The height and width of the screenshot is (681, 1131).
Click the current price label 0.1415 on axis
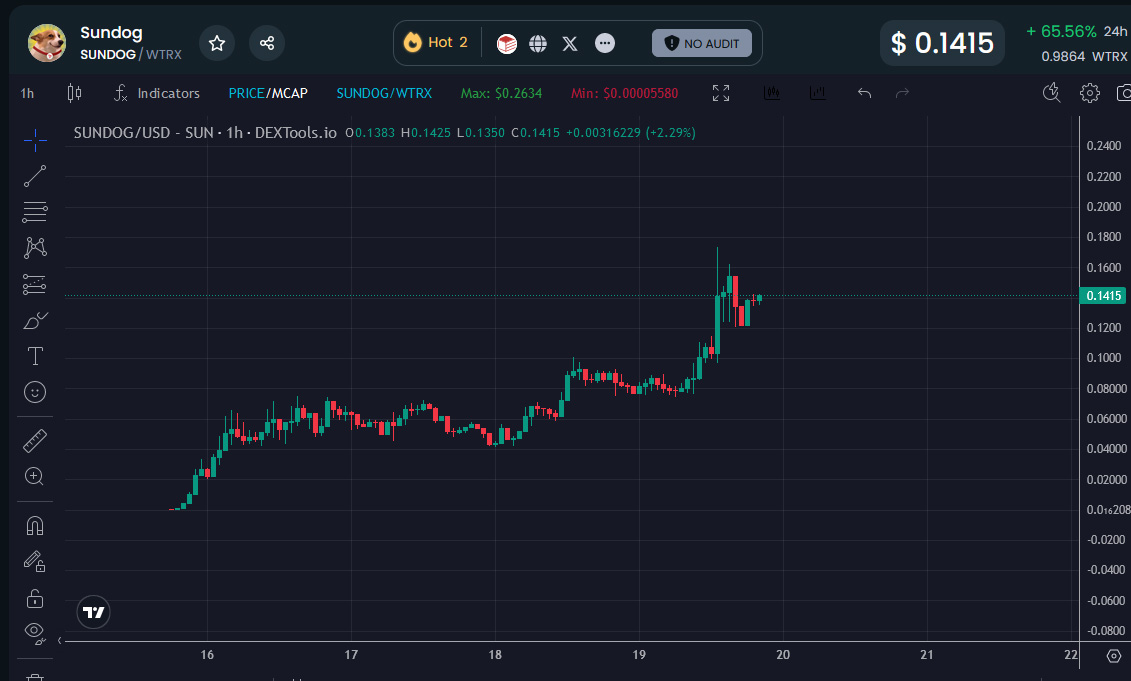pyautogui.click(x=1104, y=296)
